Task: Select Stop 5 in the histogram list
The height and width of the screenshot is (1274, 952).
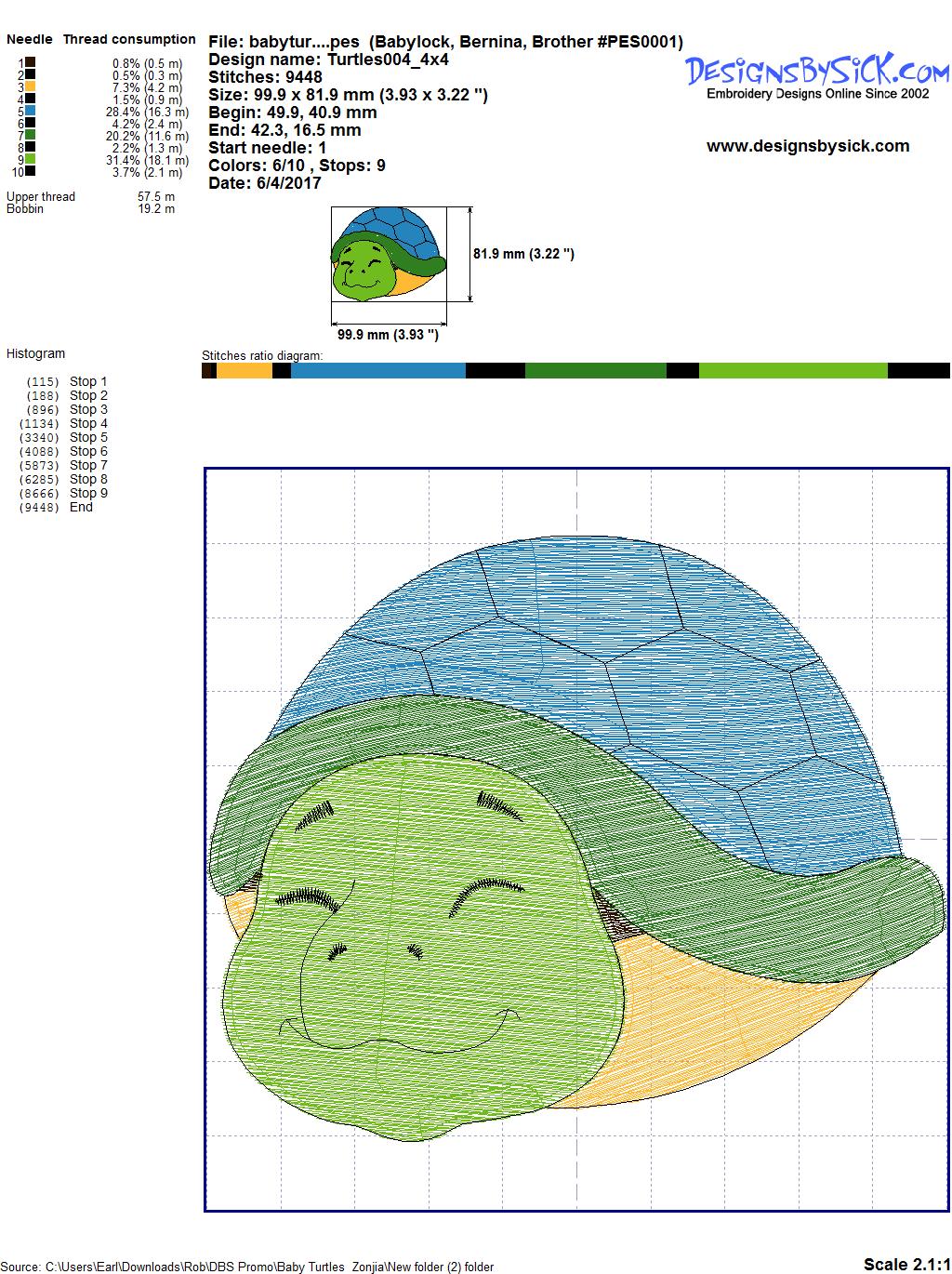Action: point(88,437)
